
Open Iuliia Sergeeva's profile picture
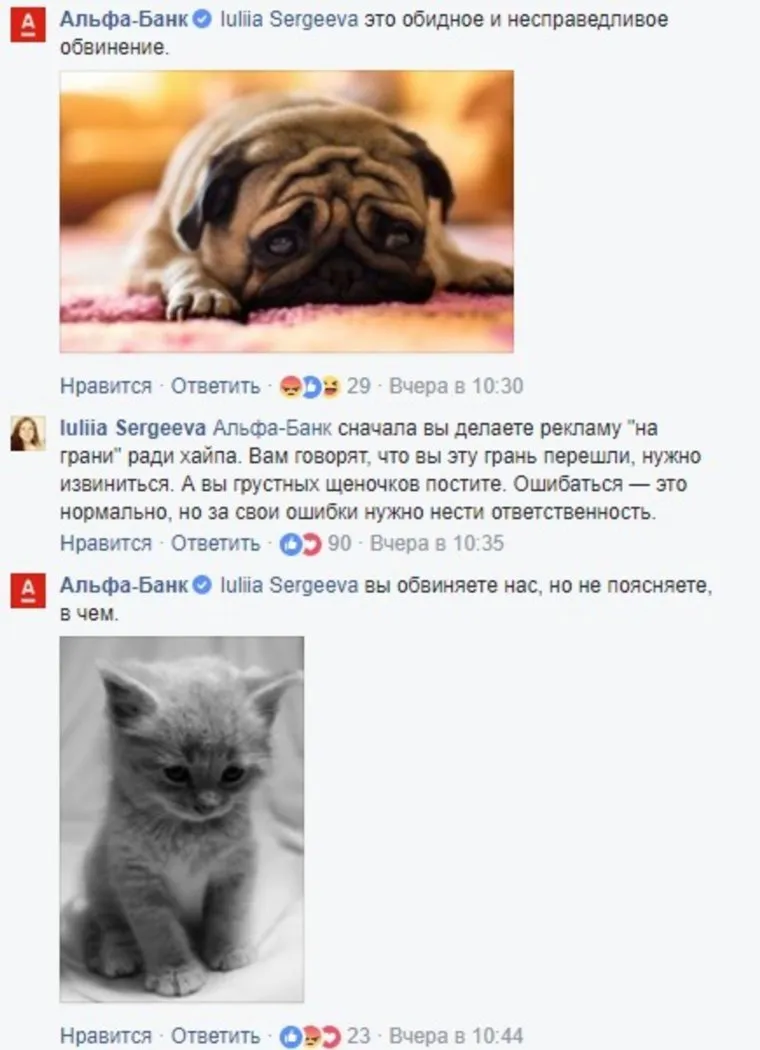click(27, 433)
